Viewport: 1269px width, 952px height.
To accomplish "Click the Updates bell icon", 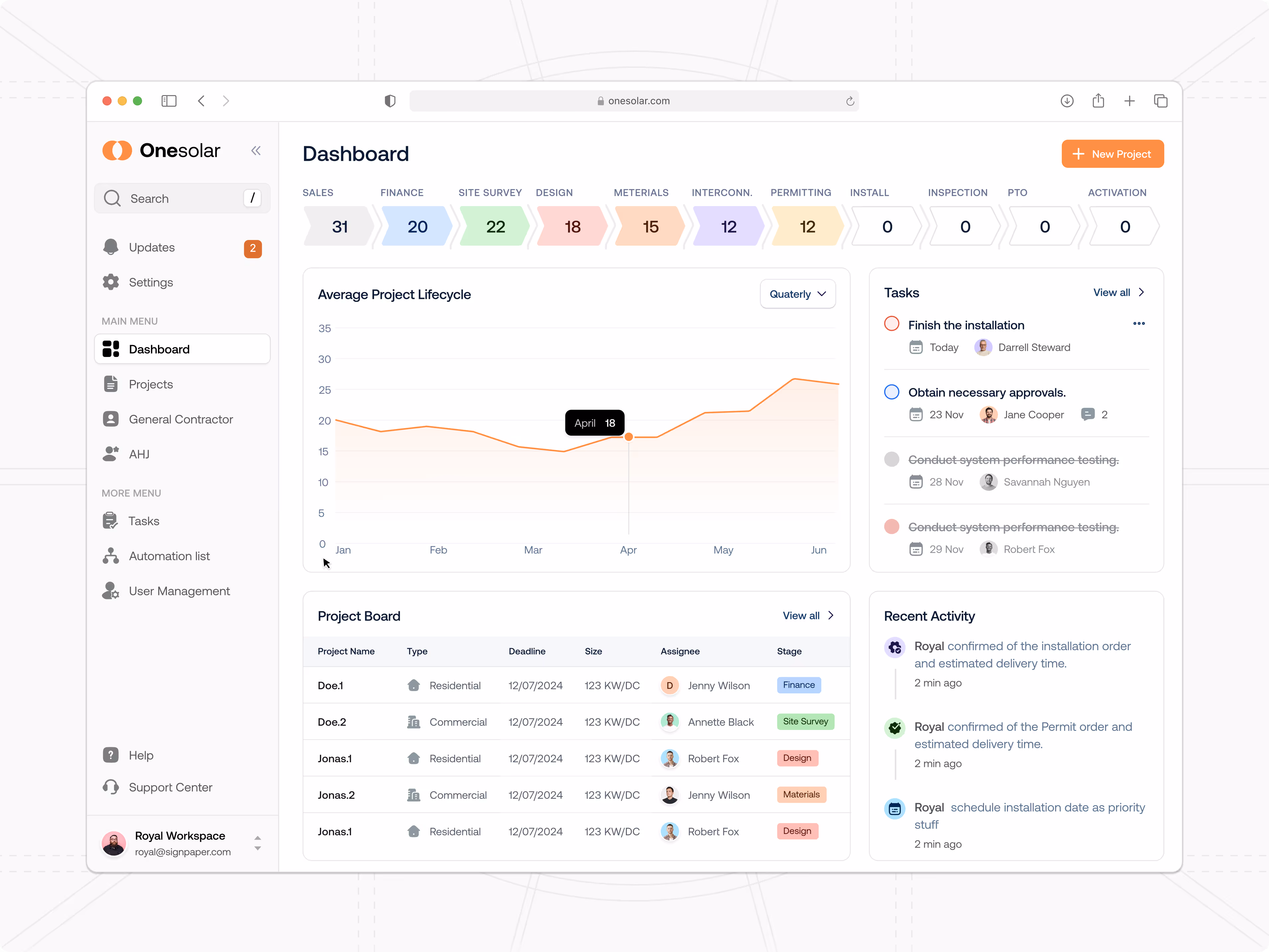I will (111, 247).
